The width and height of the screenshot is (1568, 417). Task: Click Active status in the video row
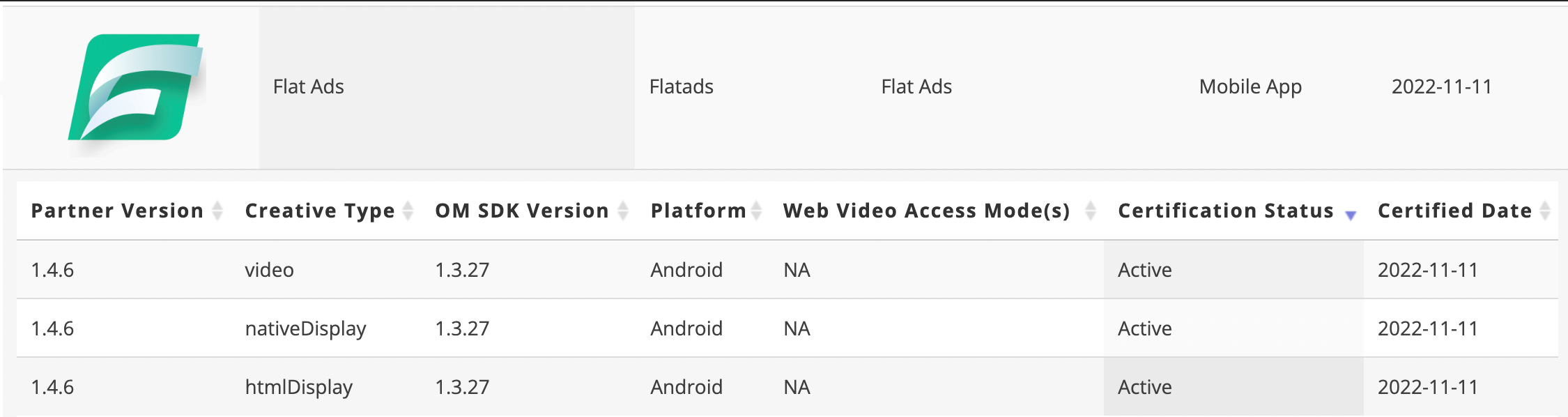click(1145, 270)
